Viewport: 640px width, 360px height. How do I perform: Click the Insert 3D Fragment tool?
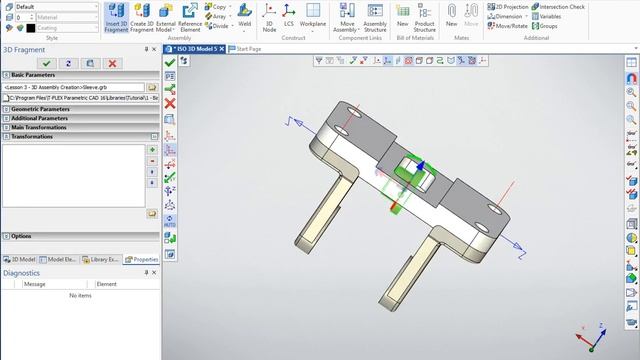(x=116, y=18)
